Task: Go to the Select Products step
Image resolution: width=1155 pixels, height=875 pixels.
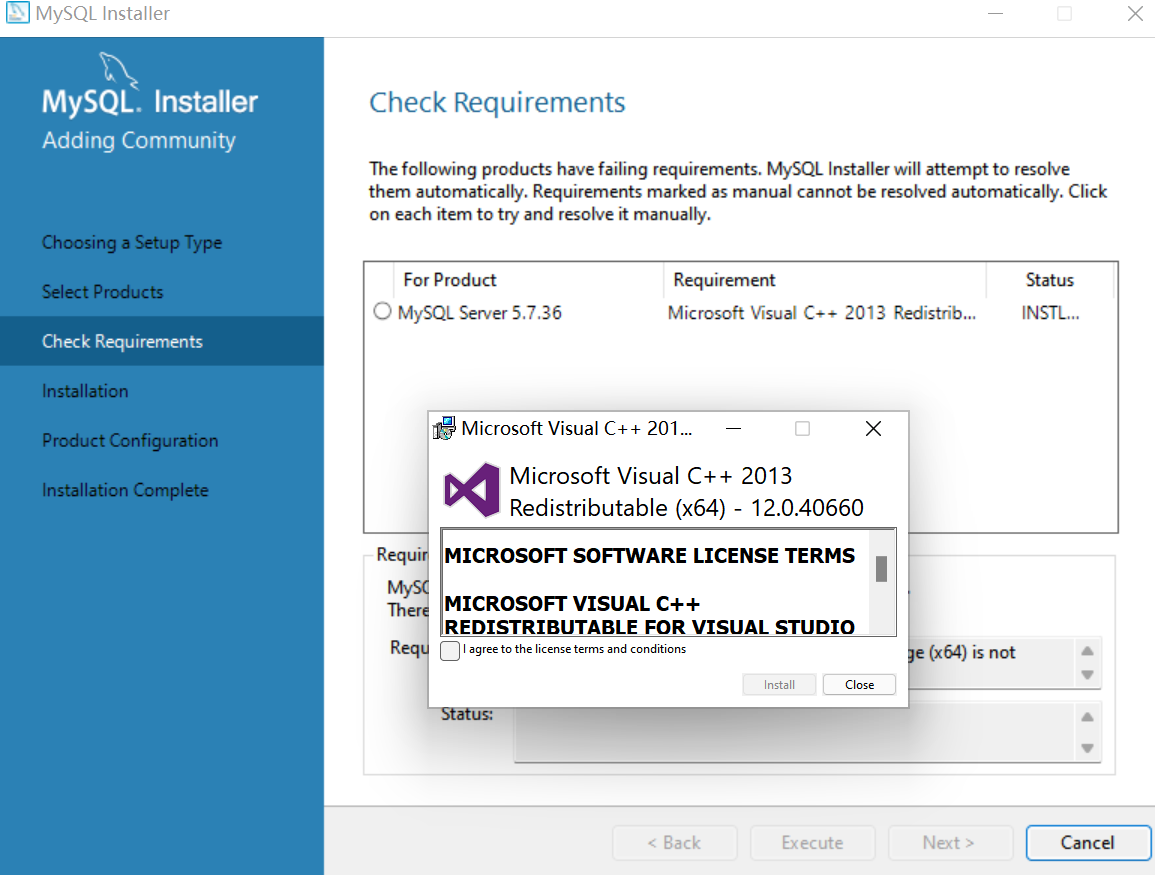Action: point(102,292)
